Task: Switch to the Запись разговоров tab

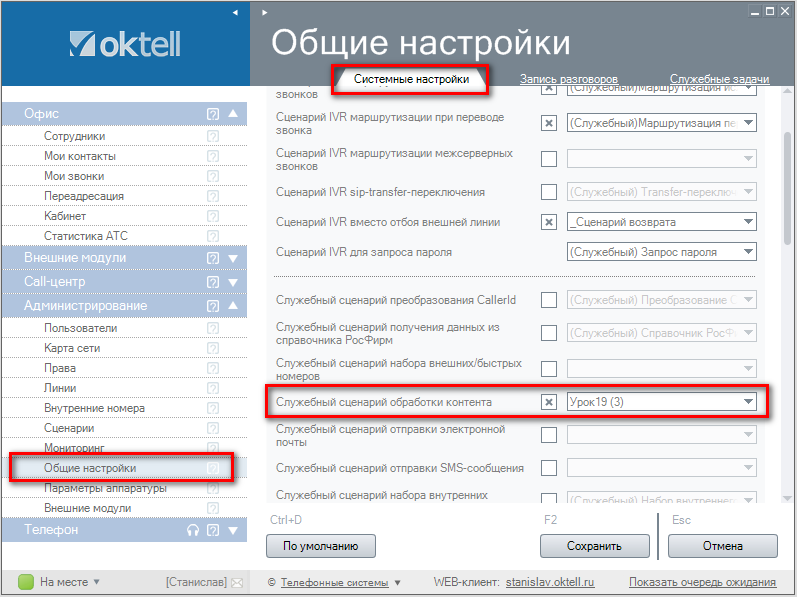Action: (x=568, y=79)
